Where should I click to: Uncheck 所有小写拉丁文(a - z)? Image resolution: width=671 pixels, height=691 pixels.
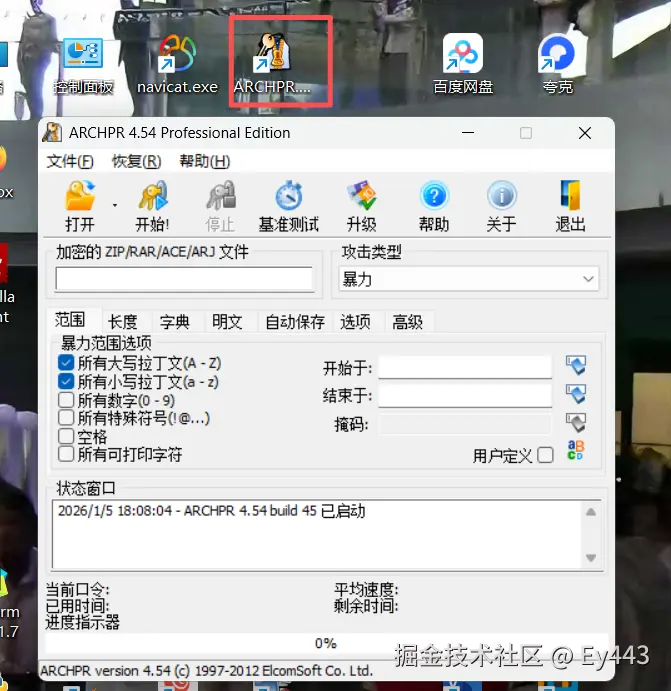[66, 381]
